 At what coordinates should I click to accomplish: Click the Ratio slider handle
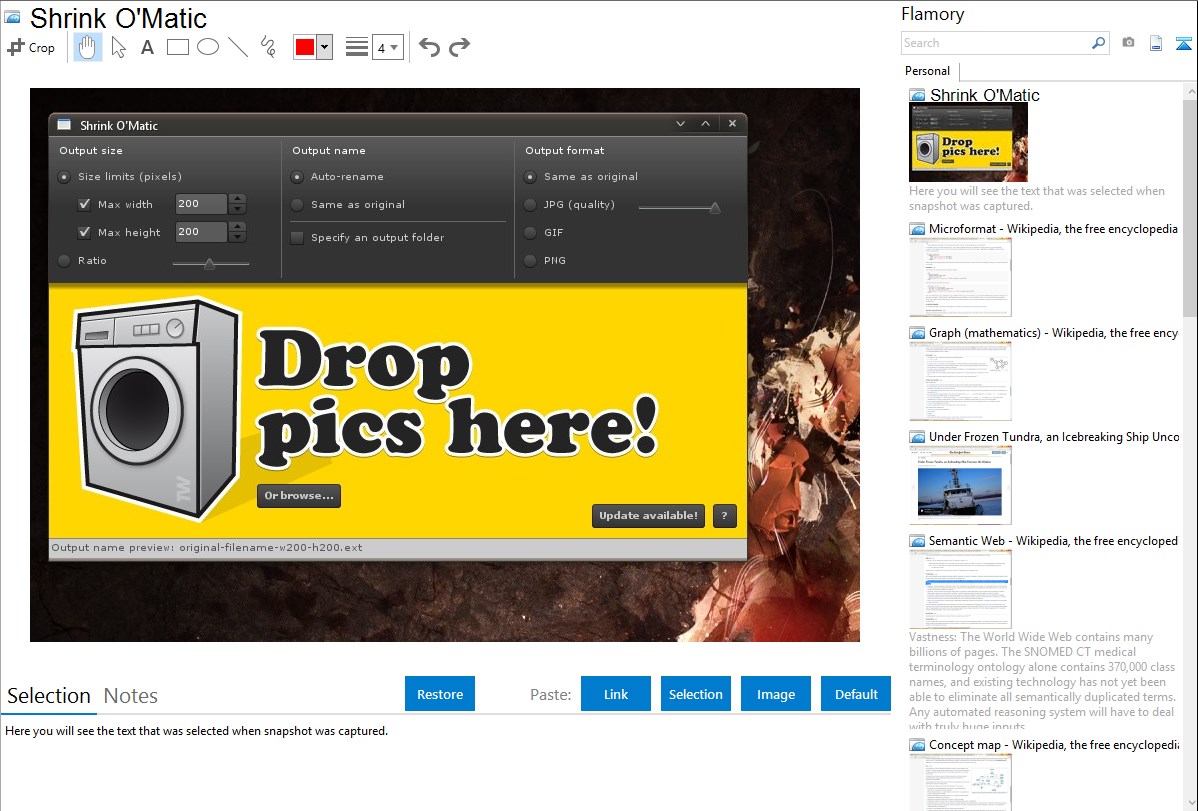(x=209, y=264)
